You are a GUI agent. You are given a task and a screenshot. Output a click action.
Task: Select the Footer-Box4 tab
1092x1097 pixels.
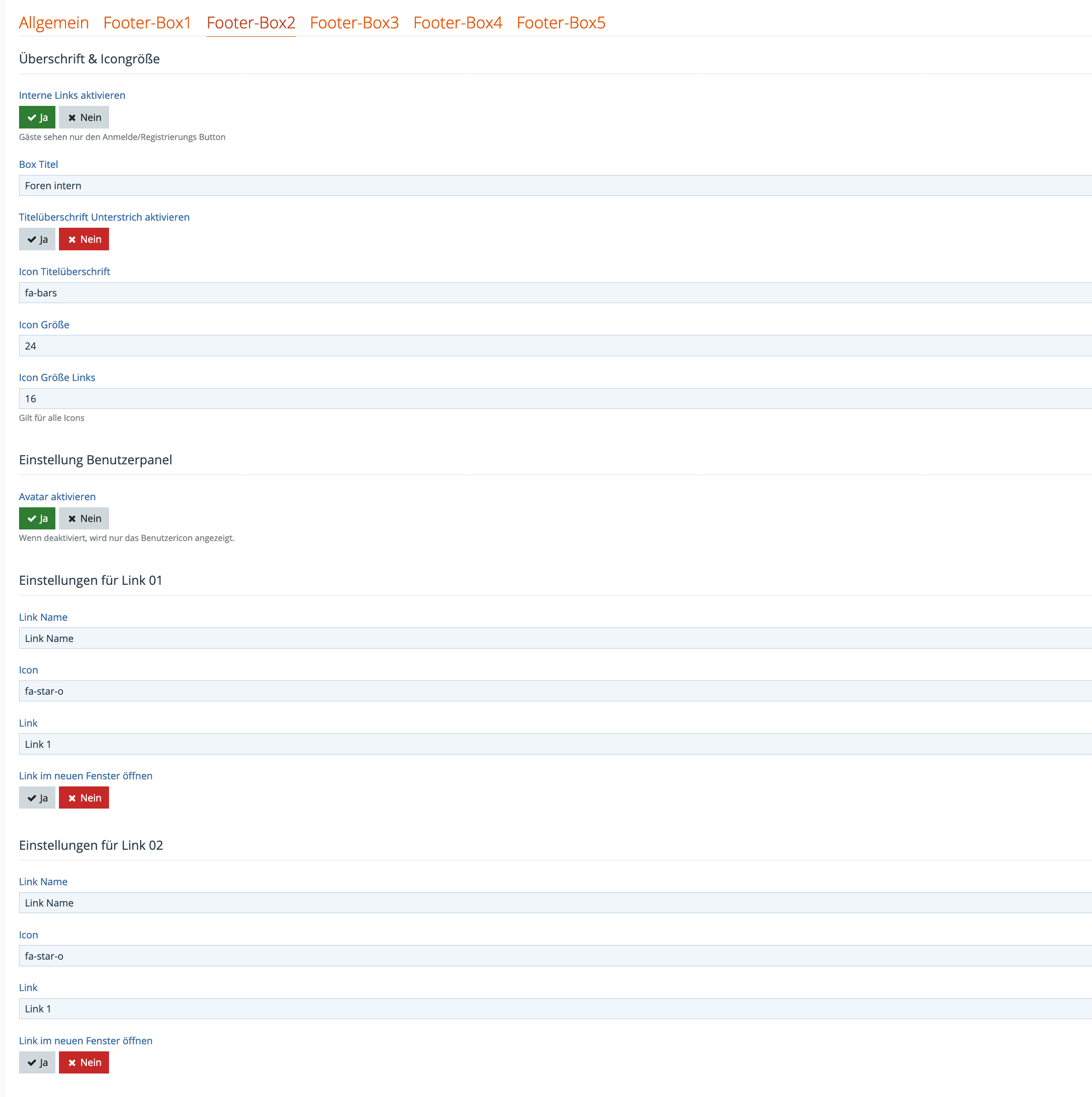tap(457, 23)
